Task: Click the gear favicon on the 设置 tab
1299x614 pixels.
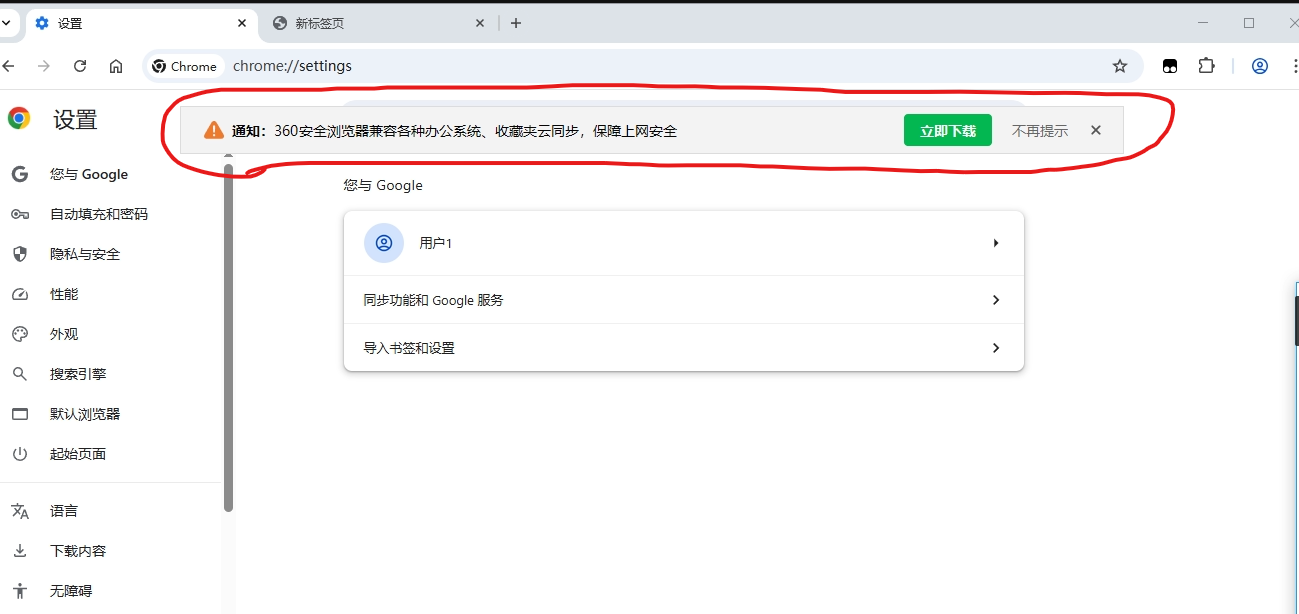Action: (x=42, y=23)
